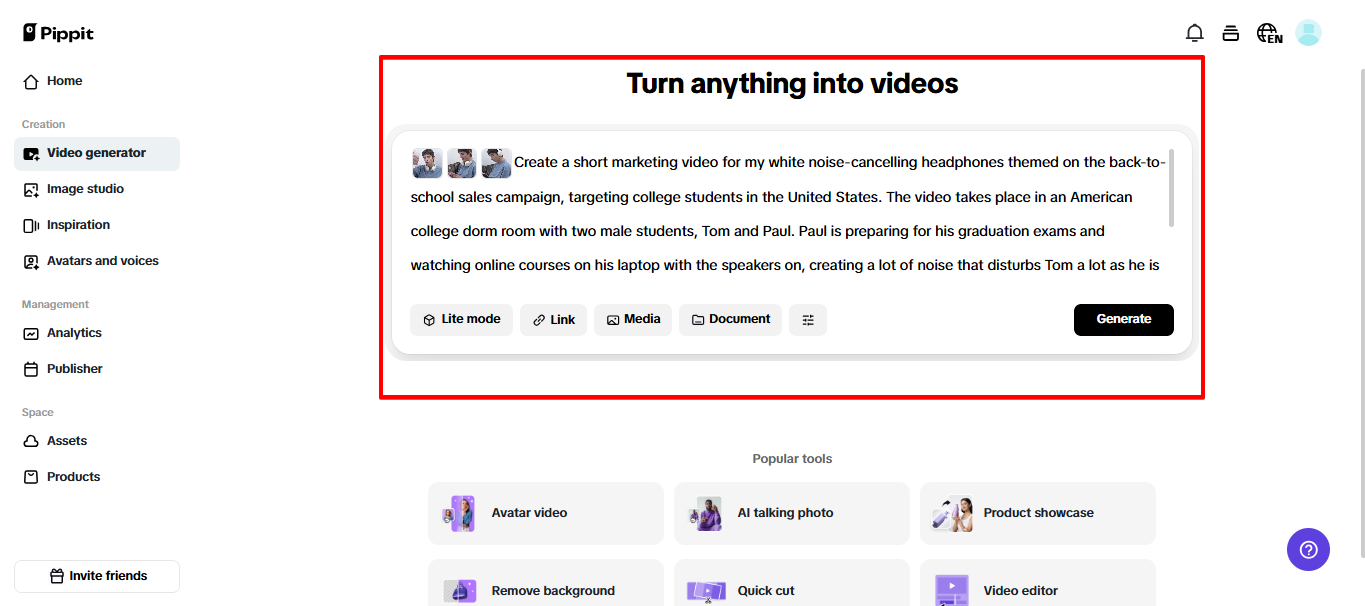Image resolution: width=1365 pixels, height=606 pixels.
Task: Select the Quick cut tool
Action: click(x=791, y=590)
